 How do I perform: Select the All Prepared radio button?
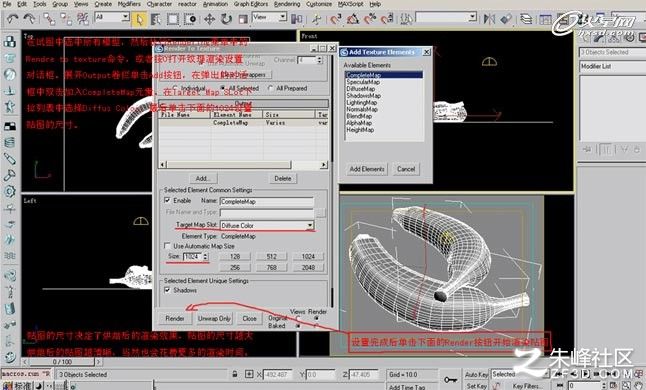(x=271, y=88)
